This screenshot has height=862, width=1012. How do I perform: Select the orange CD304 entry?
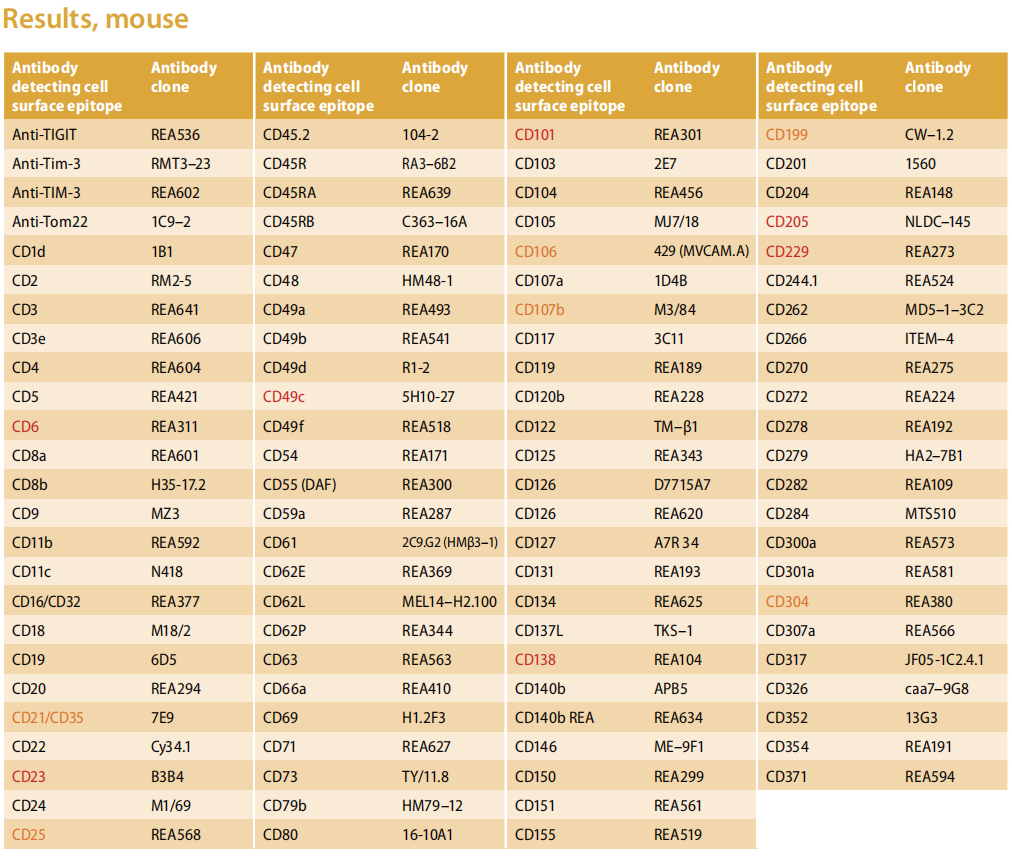click(x=787, y=601)
